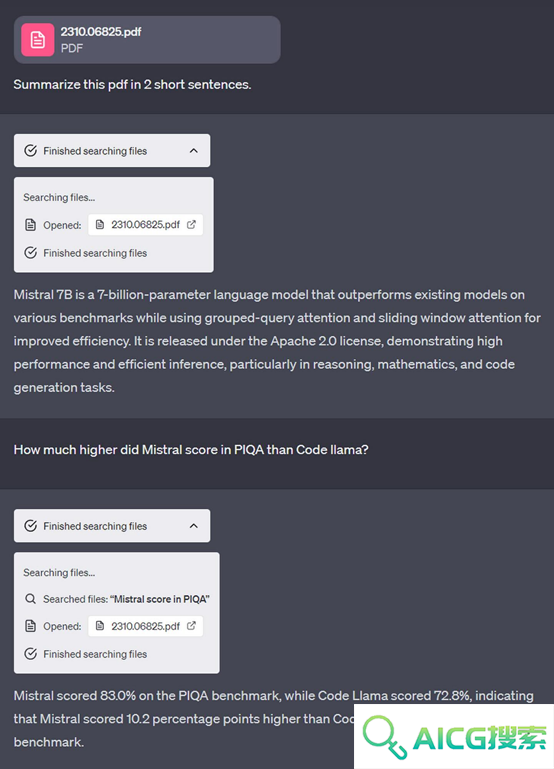Open the second 2310.06825.pdf opened file link
The width and height of the screenshot is (554, 769).
[x=146, y=626]
